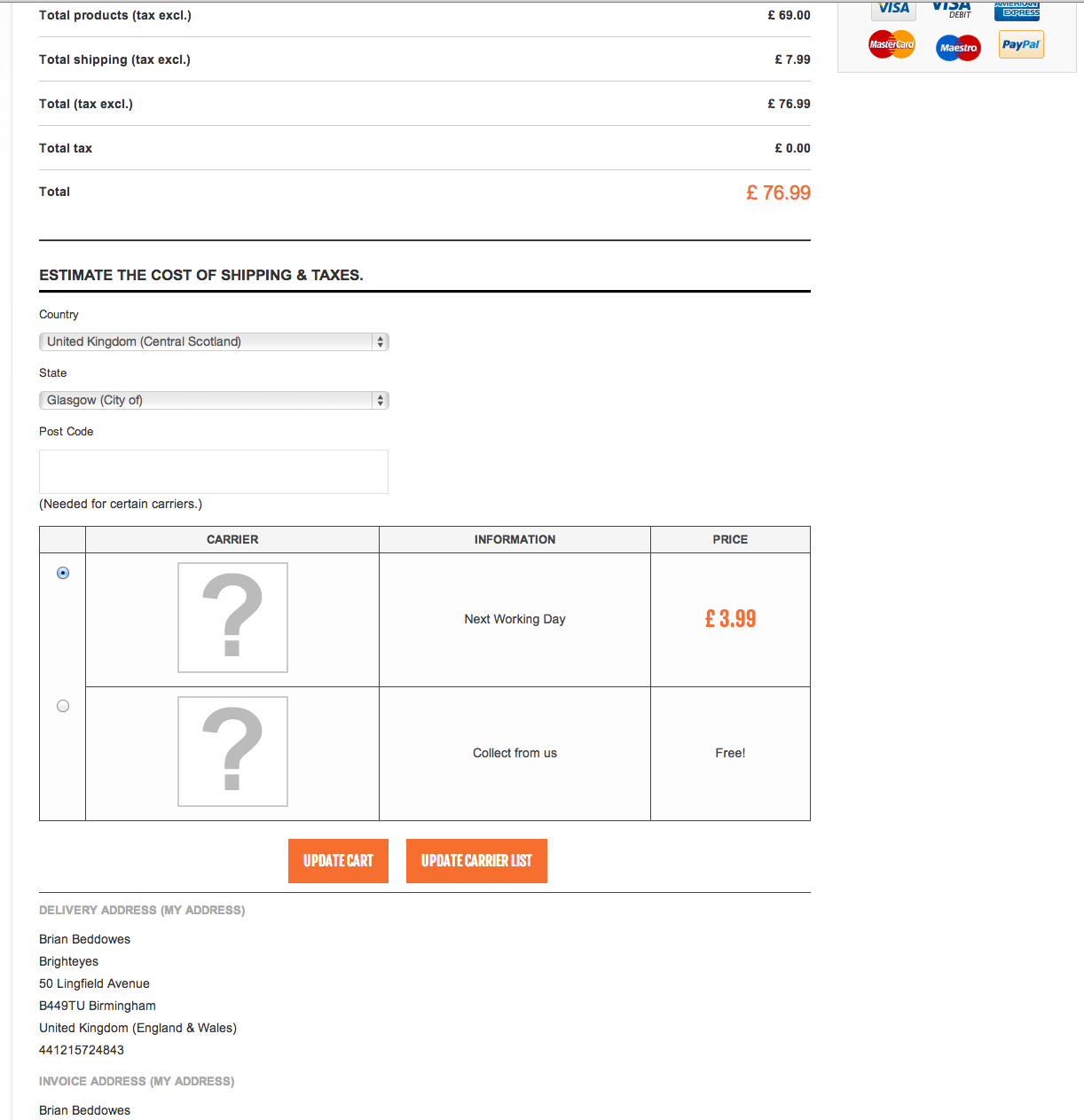Click the Visa payment logo
This screenshot has height=1120, width=1084.
892,9
